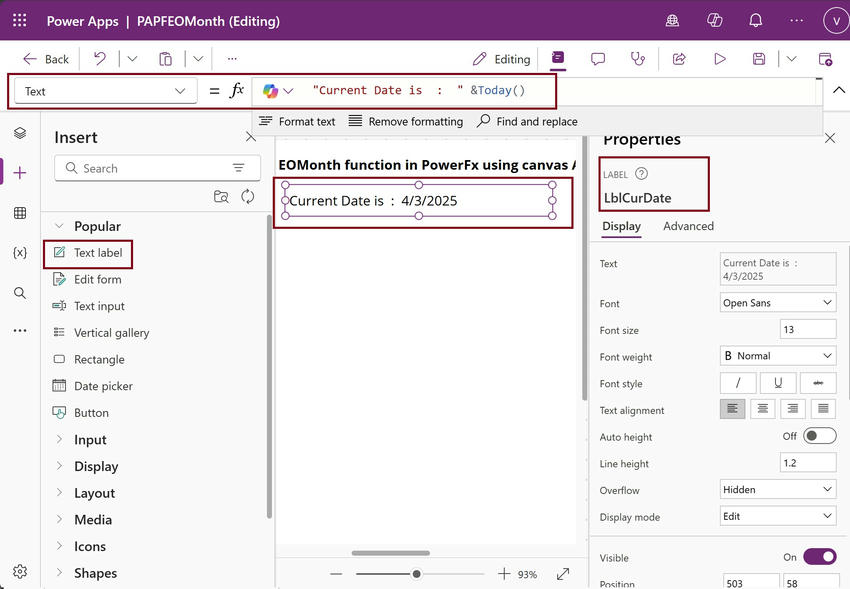Click the Back arrow button
This screenshot has height=589, width=850.
[46, 59]
